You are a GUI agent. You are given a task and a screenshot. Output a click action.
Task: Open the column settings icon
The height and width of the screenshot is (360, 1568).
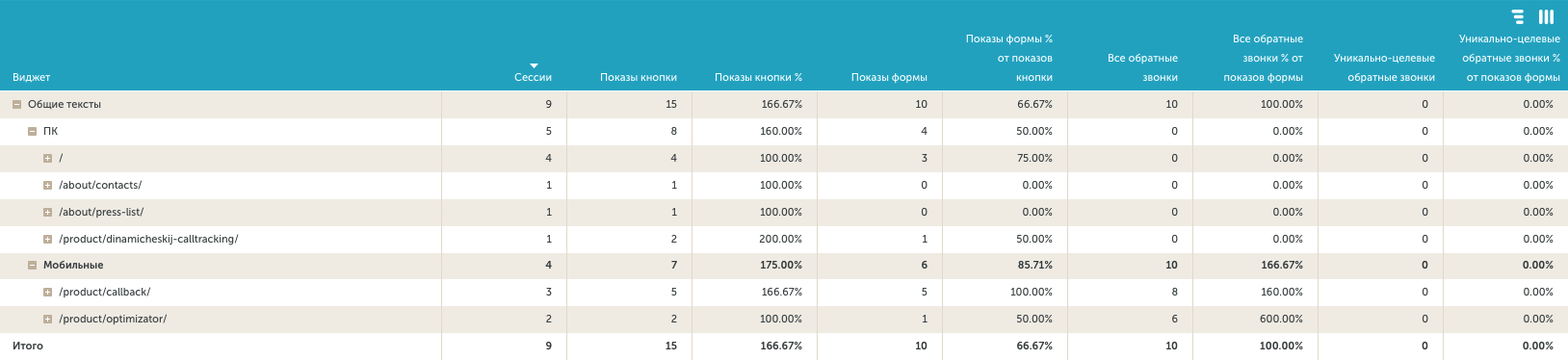pos(1546,16)
